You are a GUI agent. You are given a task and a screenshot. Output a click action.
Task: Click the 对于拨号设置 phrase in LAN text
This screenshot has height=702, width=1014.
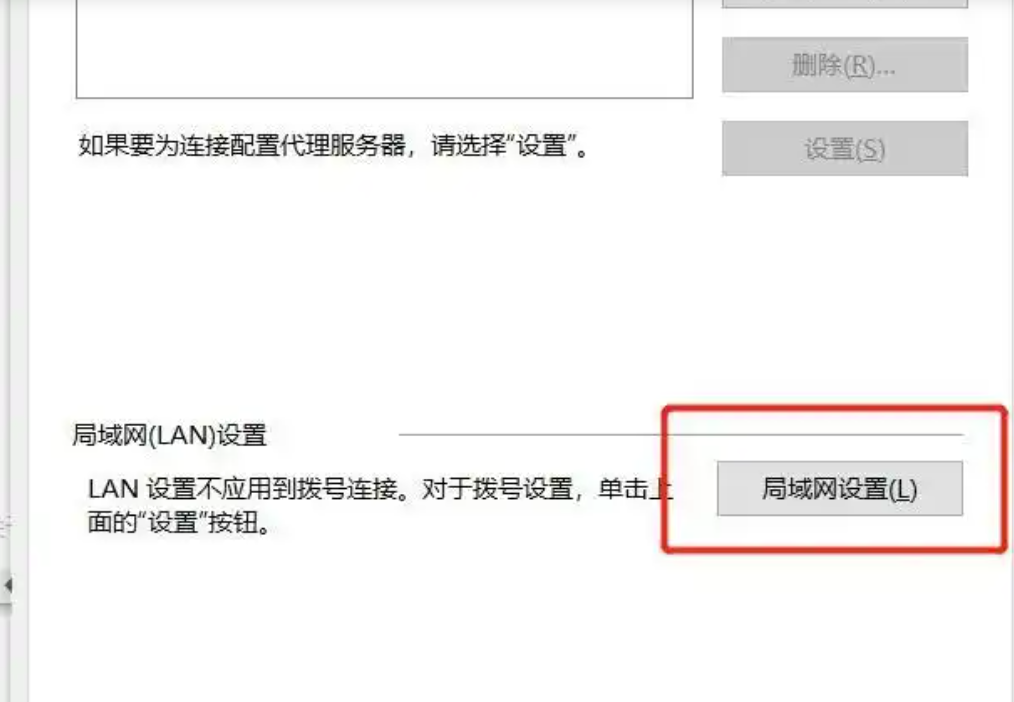click(497, 489)
